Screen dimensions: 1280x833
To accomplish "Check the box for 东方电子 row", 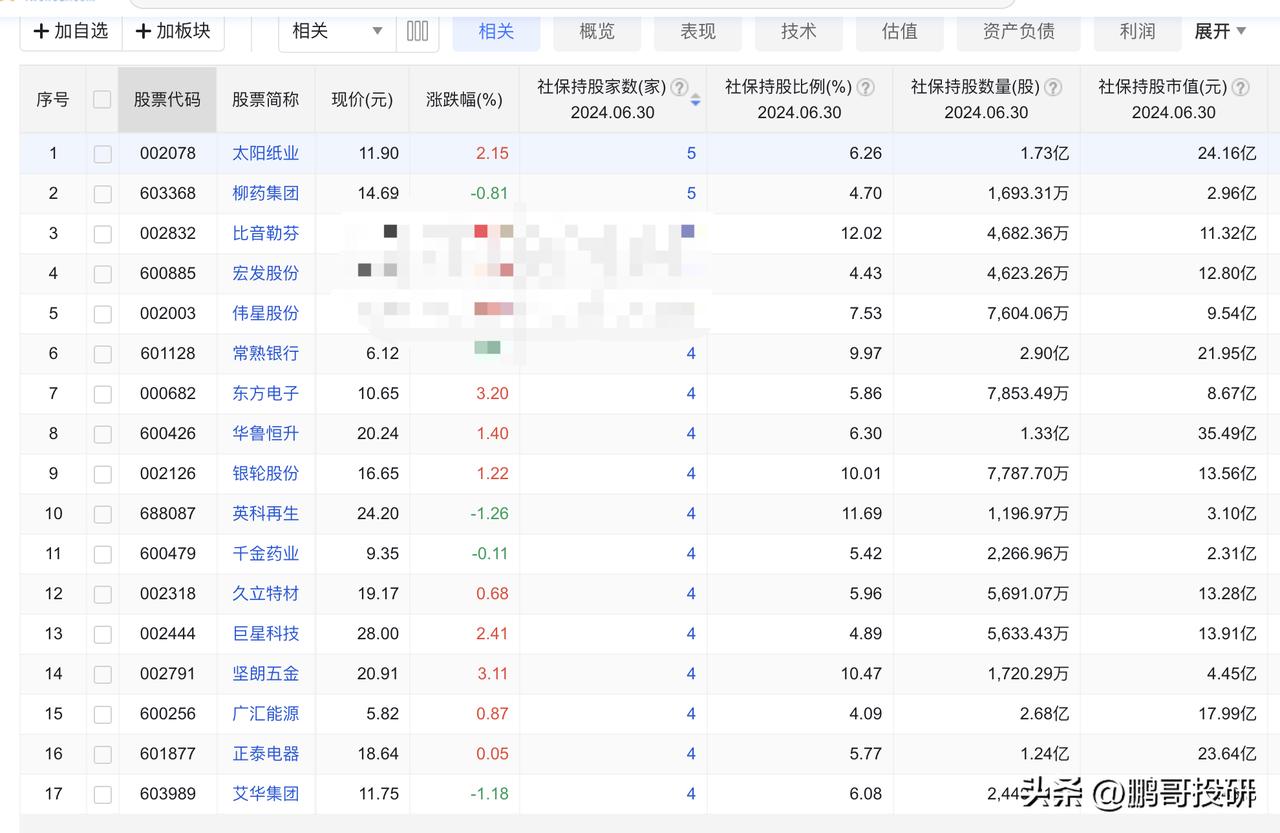I will pyautogui.click(x=102, y=394).
